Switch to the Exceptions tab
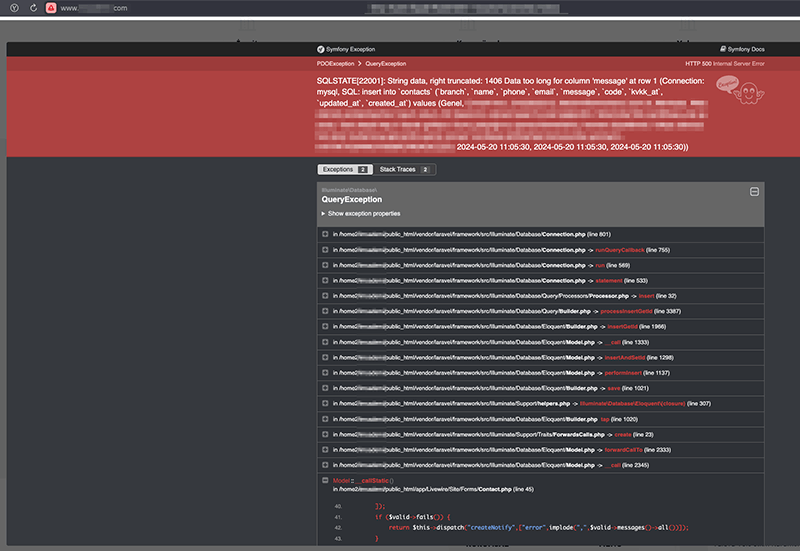This screenshot has width=800, height=551. pos(343,170)
